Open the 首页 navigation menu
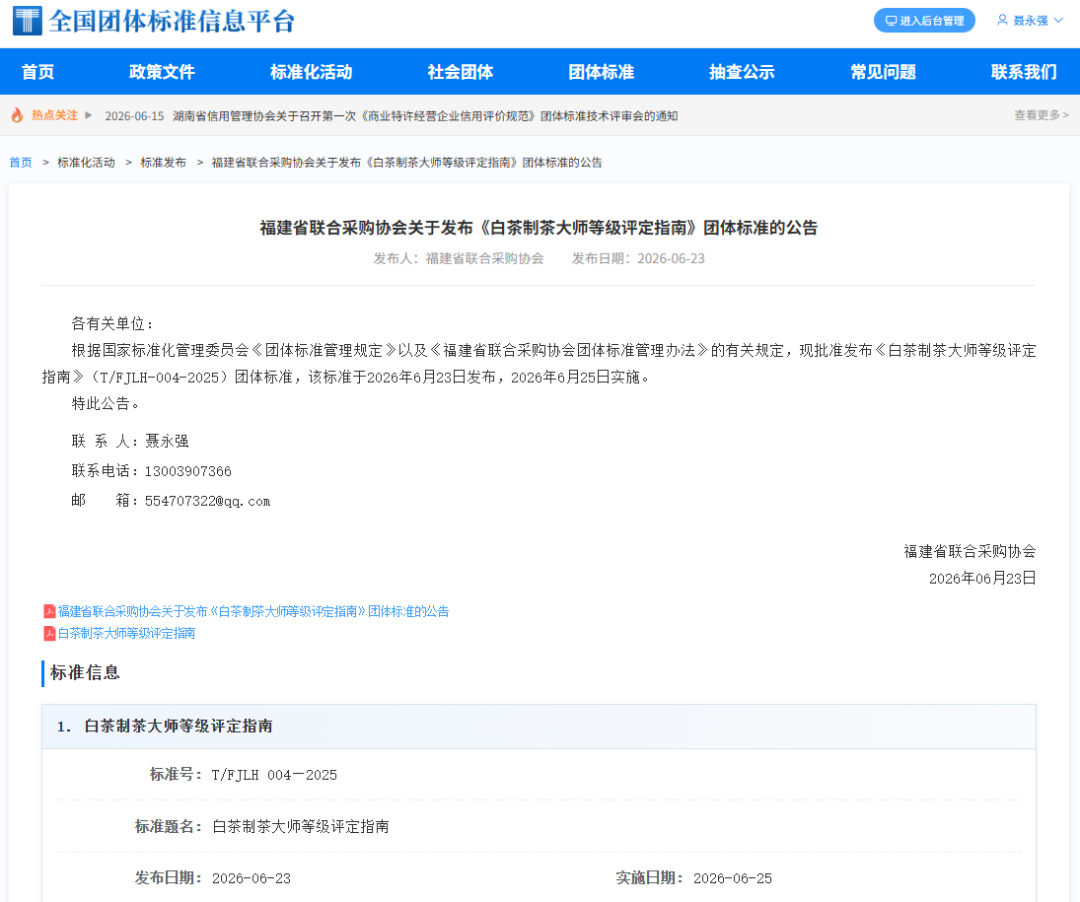1080x902 pixels. point(38,72)
